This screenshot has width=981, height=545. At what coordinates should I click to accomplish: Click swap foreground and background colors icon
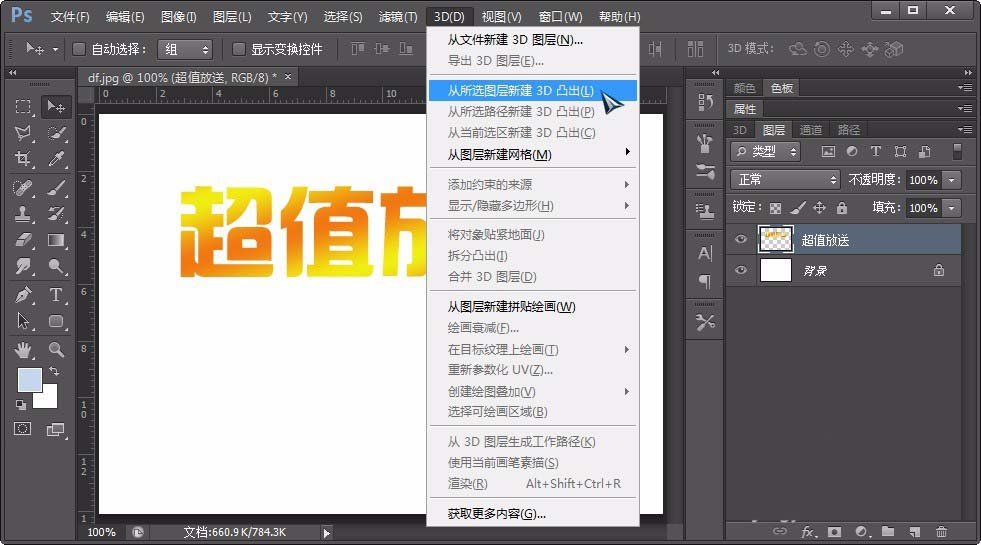coord(54,371)
